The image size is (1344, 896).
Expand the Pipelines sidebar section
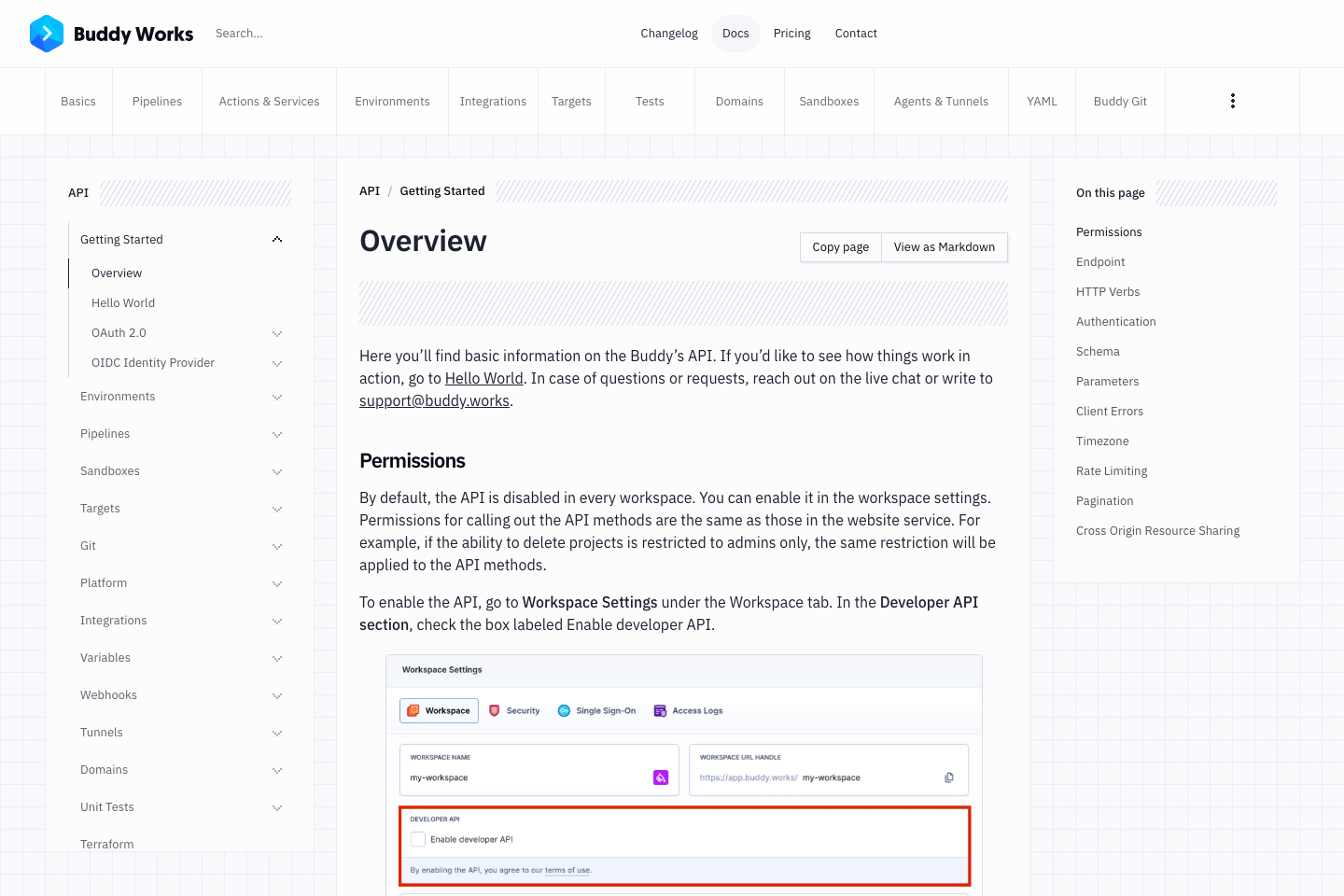click(x=277, y=433)
